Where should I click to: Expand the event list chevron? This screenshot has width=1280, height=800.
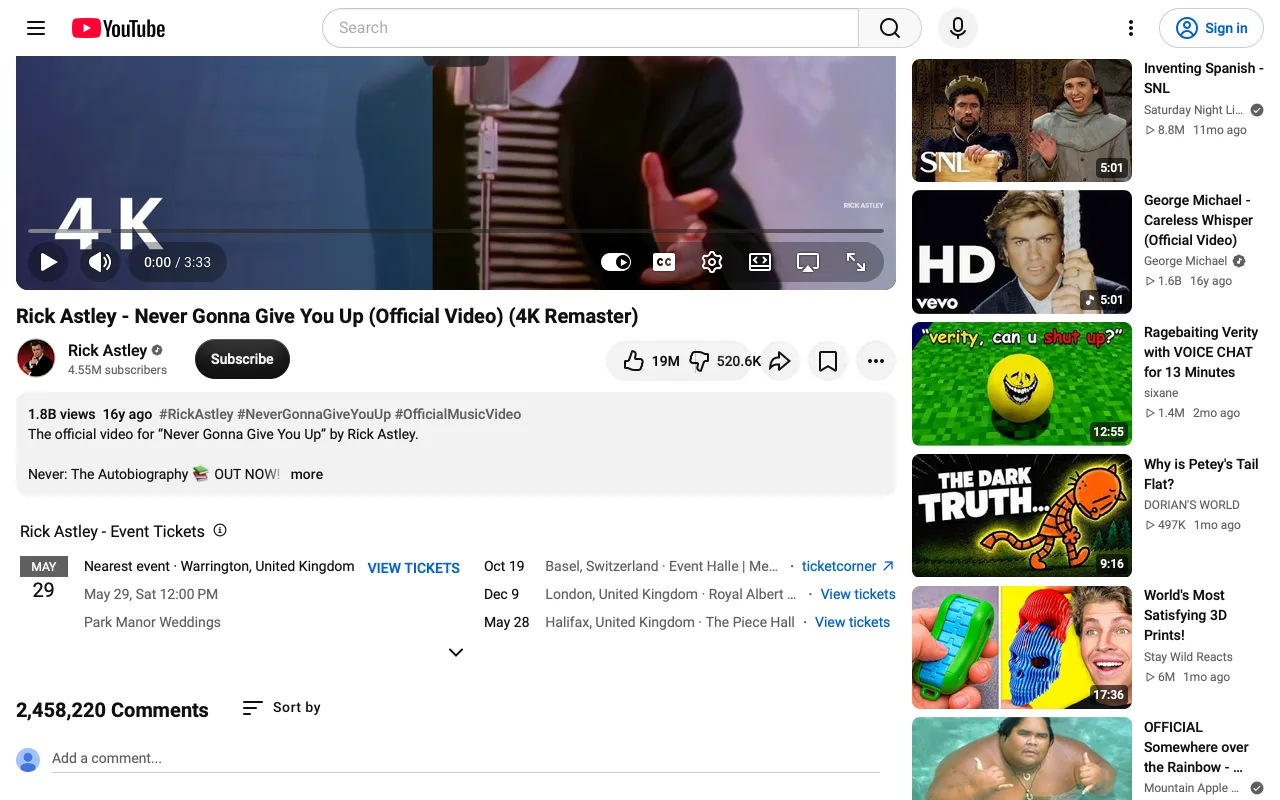(456, 652)
